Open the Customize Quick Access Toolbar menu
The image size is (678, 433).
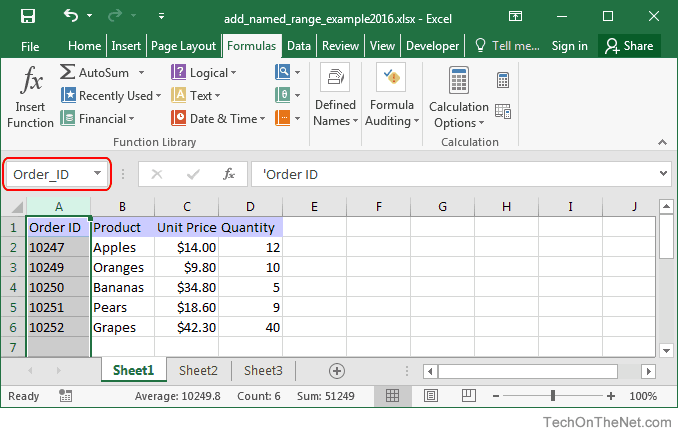[x=161, y=16]
